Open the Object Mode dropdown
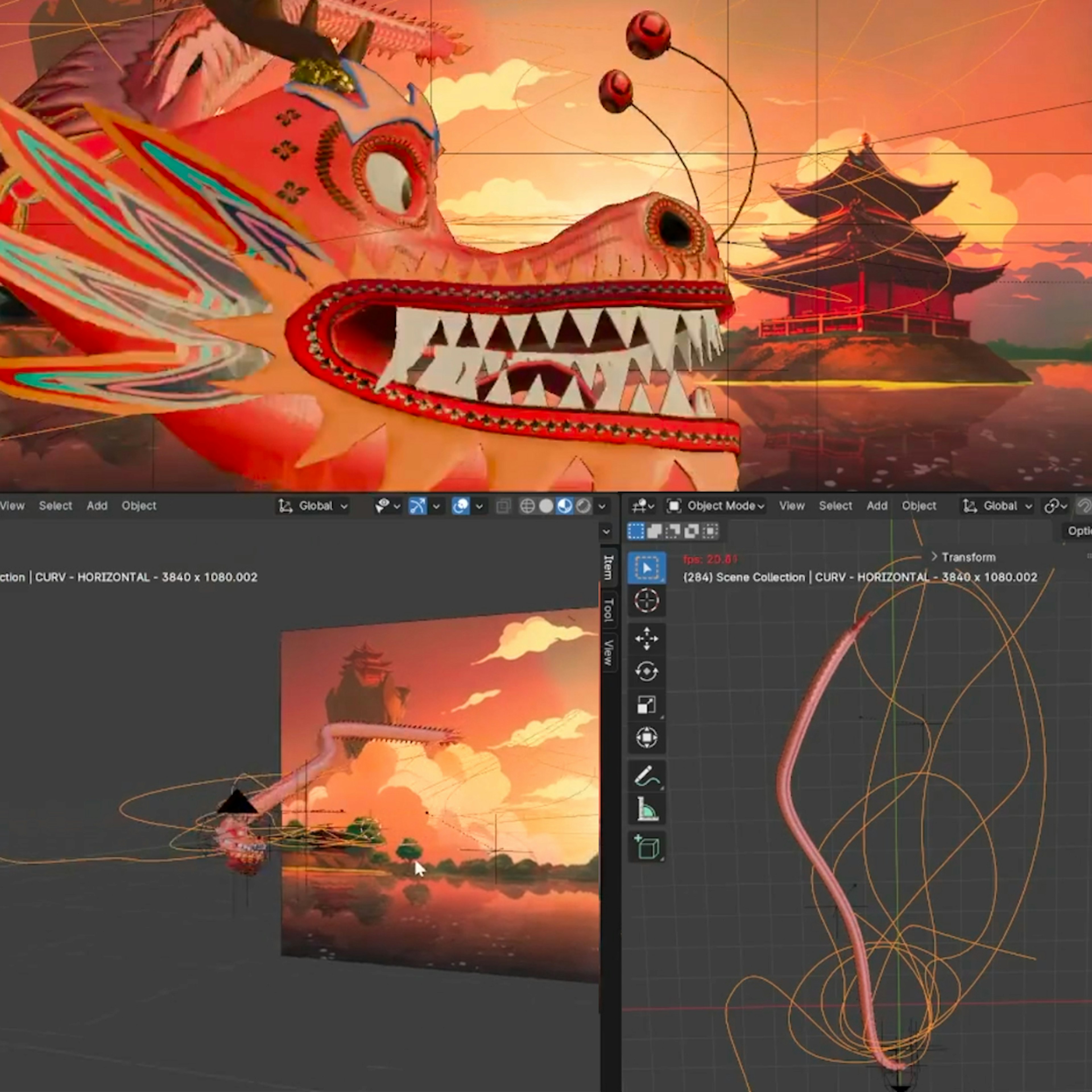The height and width of the screenshot is (1092, 1092). [716, 506]
